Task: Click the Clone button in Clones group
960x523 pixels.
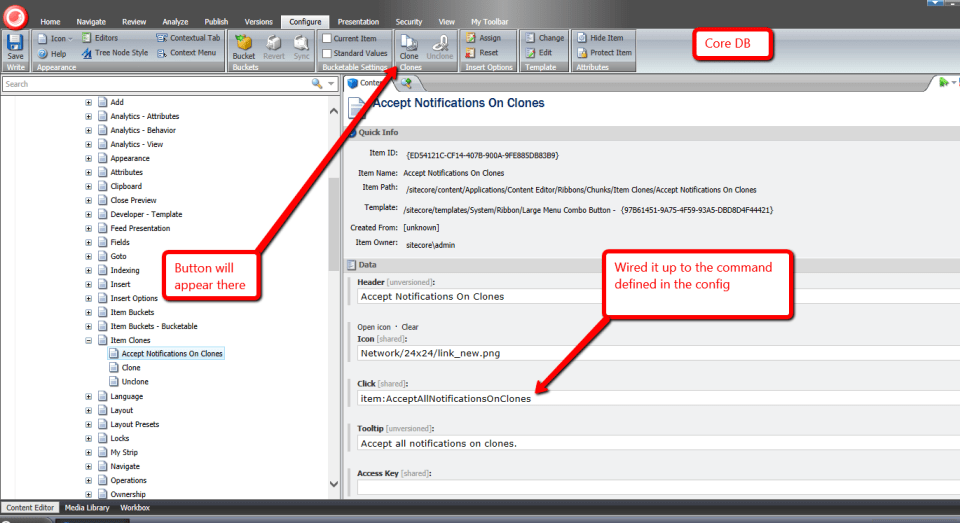Action: click(x=409, y=47)
